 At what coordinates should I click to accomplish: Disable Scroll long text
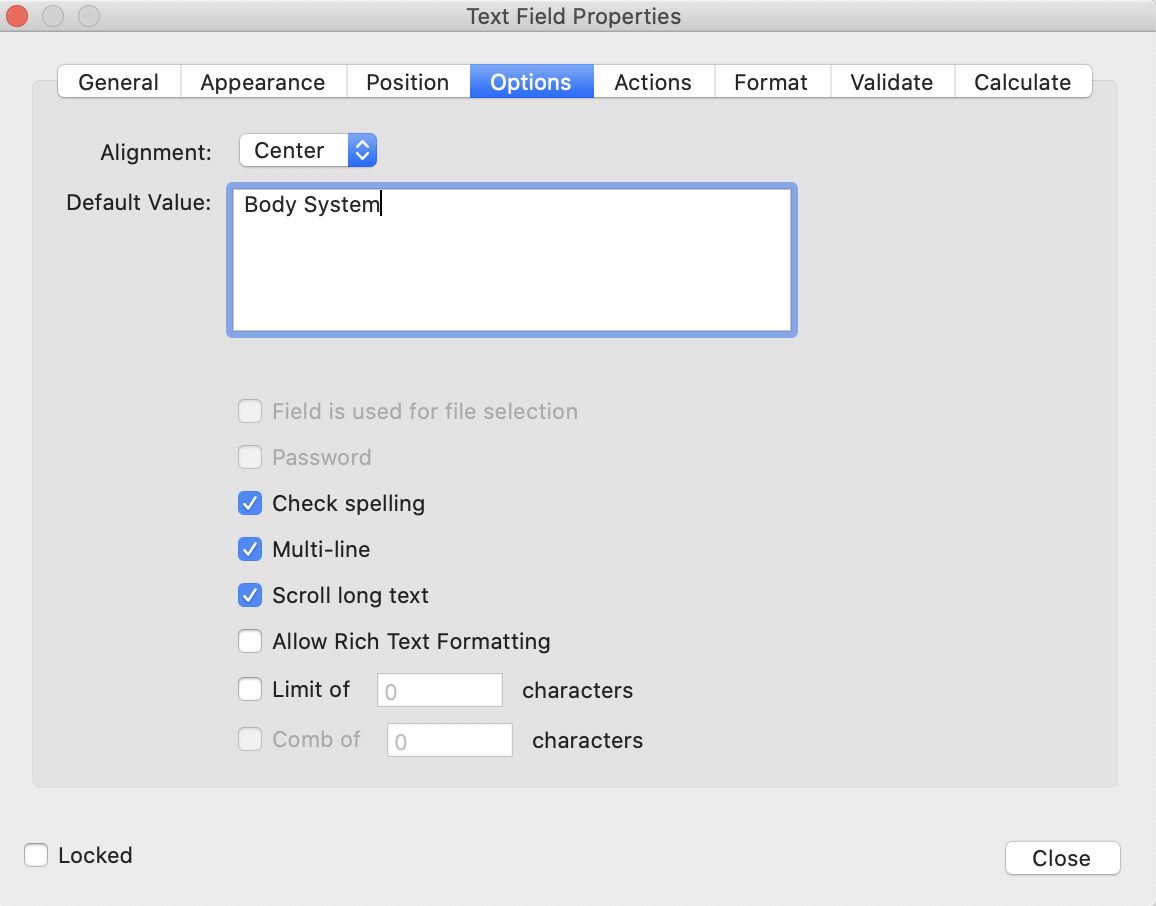pos(249,595)
